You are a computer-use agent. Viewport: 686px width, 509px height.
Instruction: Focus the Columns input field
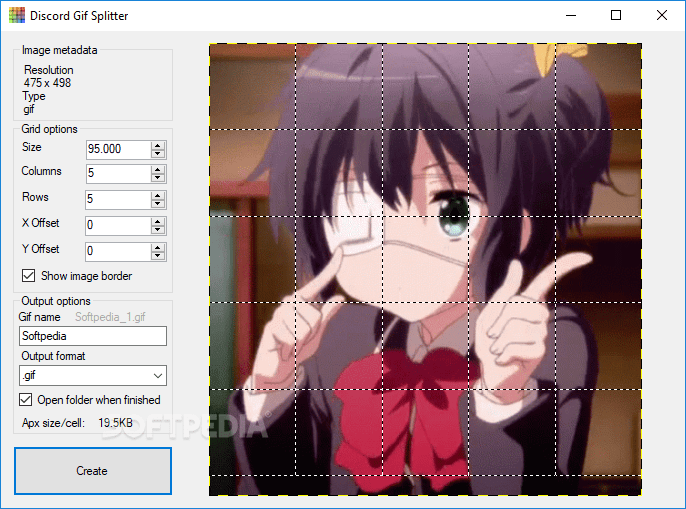tap(118, 173)
